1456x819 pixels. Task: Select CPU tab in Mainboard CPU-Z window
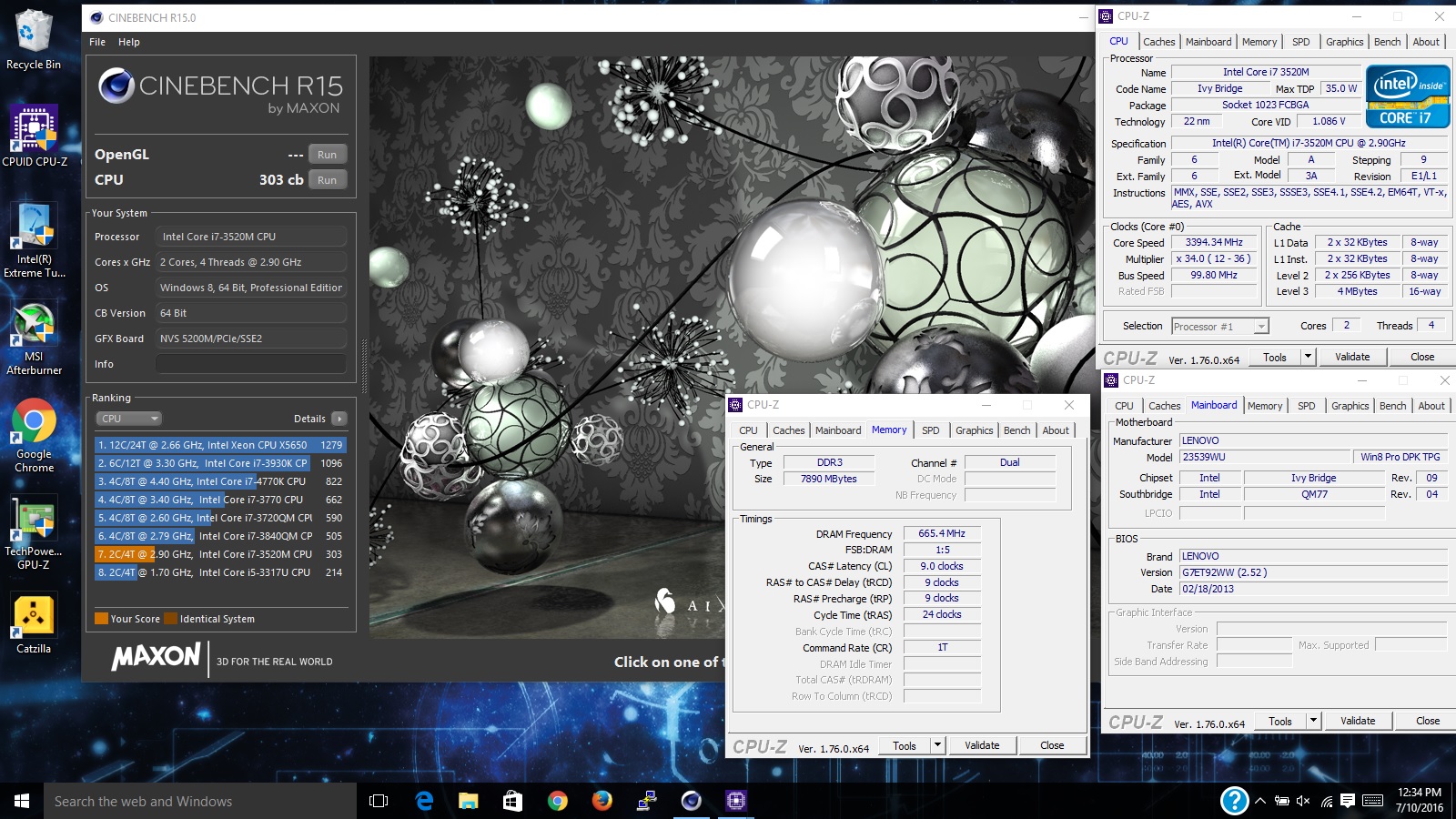(1124, 406)
